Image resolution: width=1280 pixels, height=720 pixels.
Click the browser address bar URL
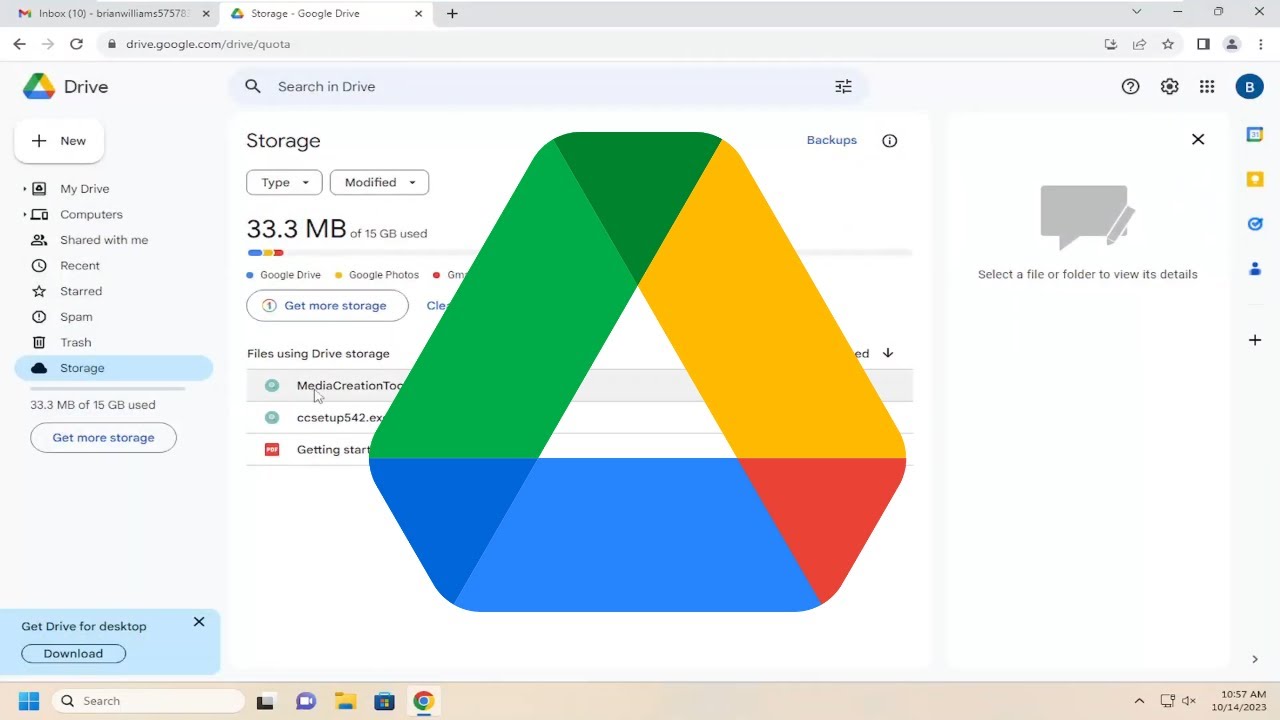[x=207, y=44]
